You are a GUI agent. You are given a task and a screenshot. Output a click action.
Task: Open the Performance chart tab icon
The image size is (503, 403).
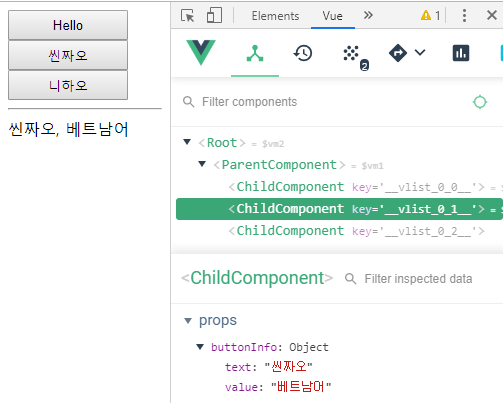pyautogui.click(x=461, y=53)
